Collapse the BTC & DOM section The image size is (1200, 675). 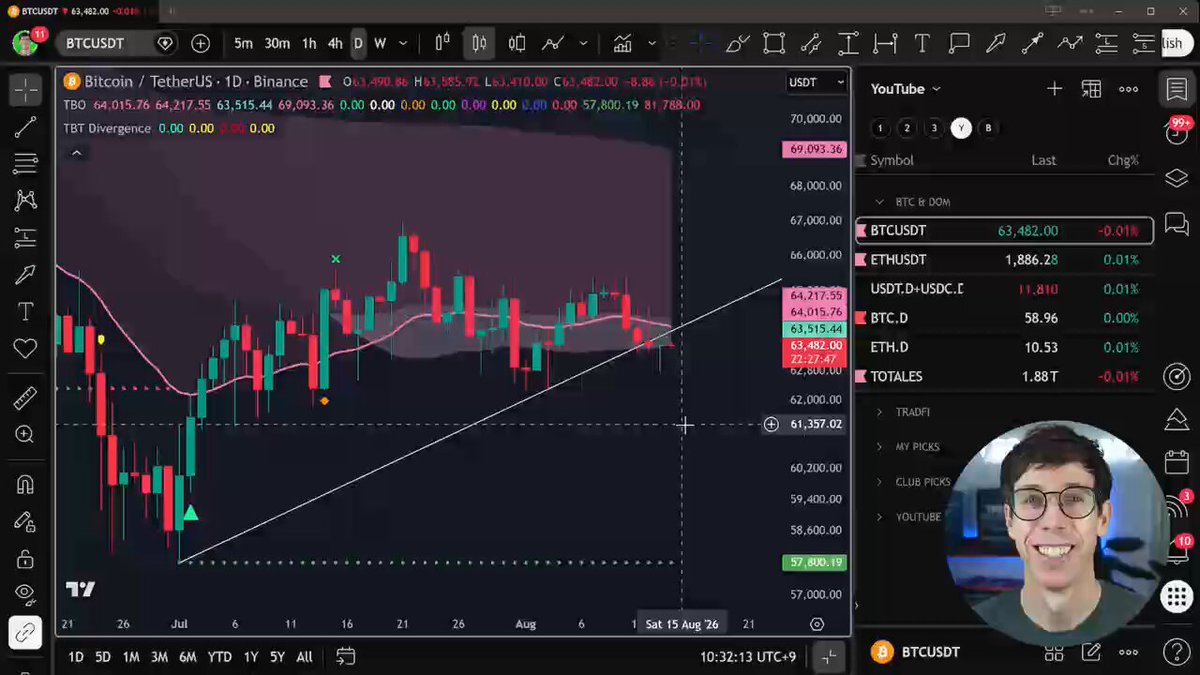(x=880, y=202)
